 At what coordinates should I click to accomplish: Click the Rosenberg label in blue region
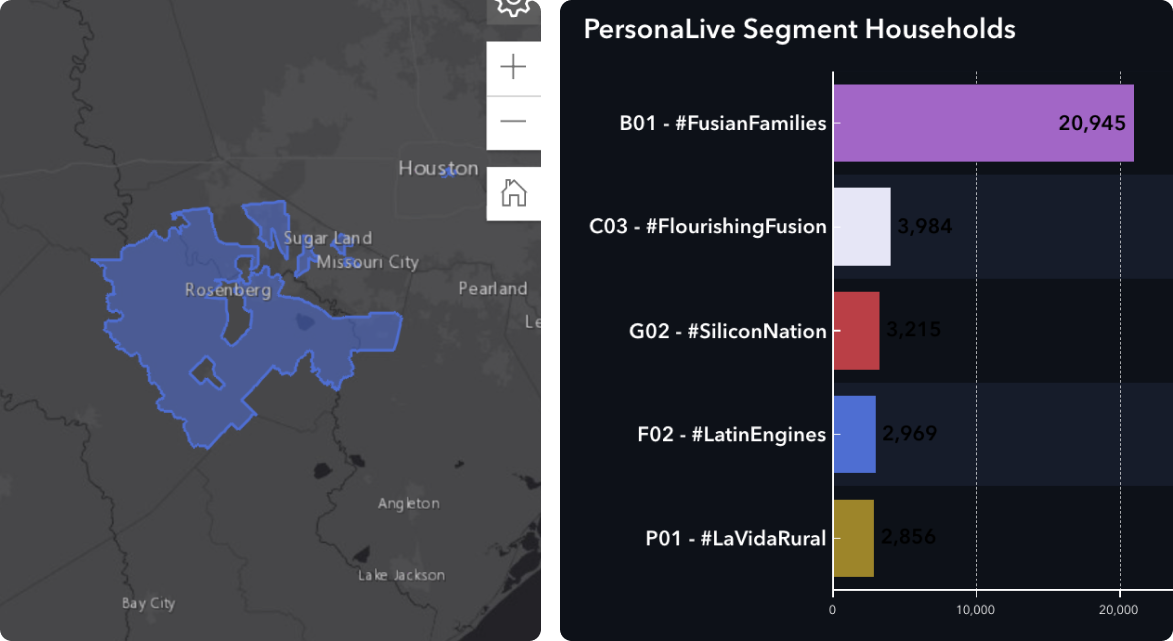point(228,290)
